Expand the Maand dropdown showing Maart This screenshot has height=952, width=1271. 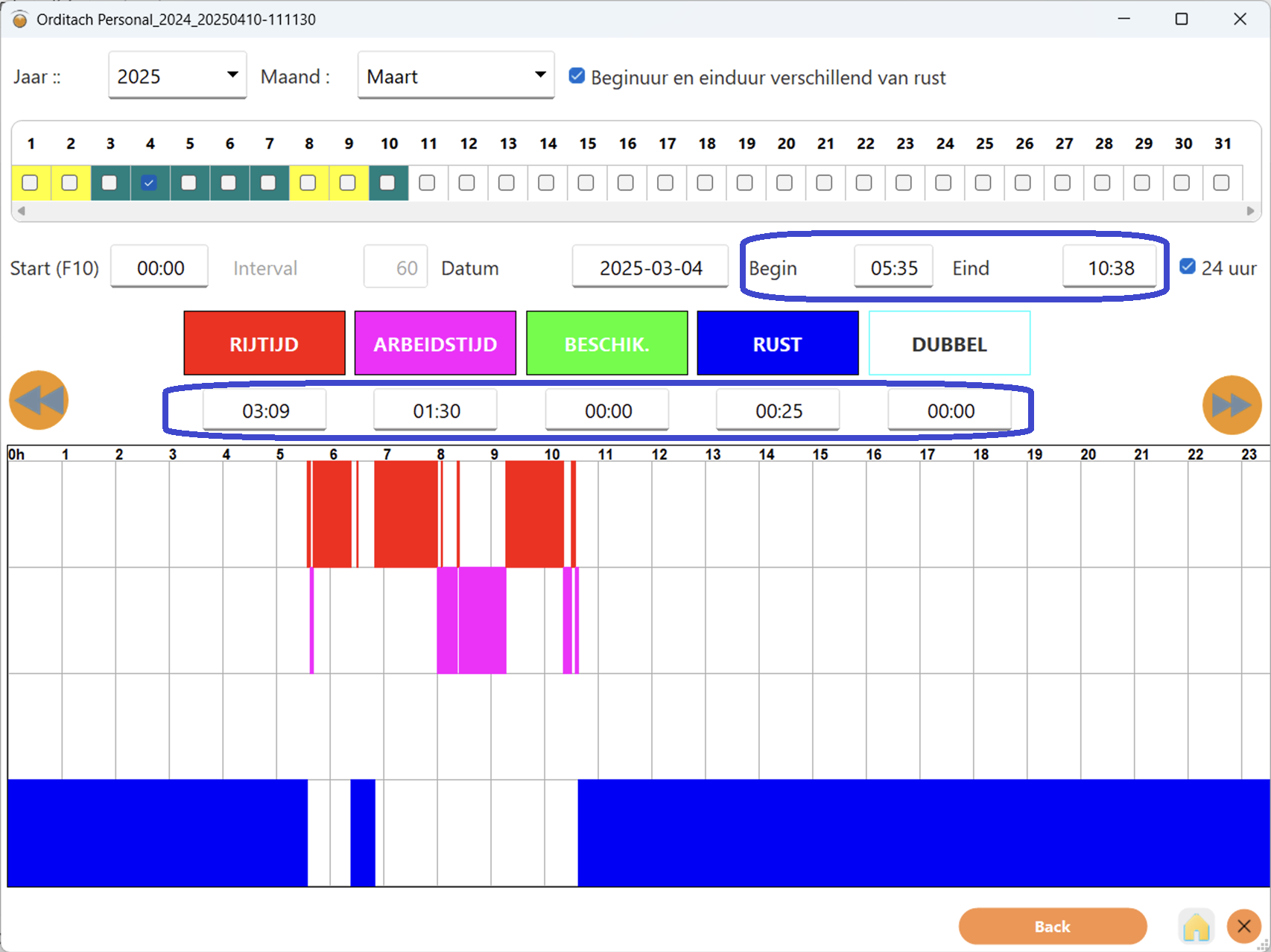[456, 75]
